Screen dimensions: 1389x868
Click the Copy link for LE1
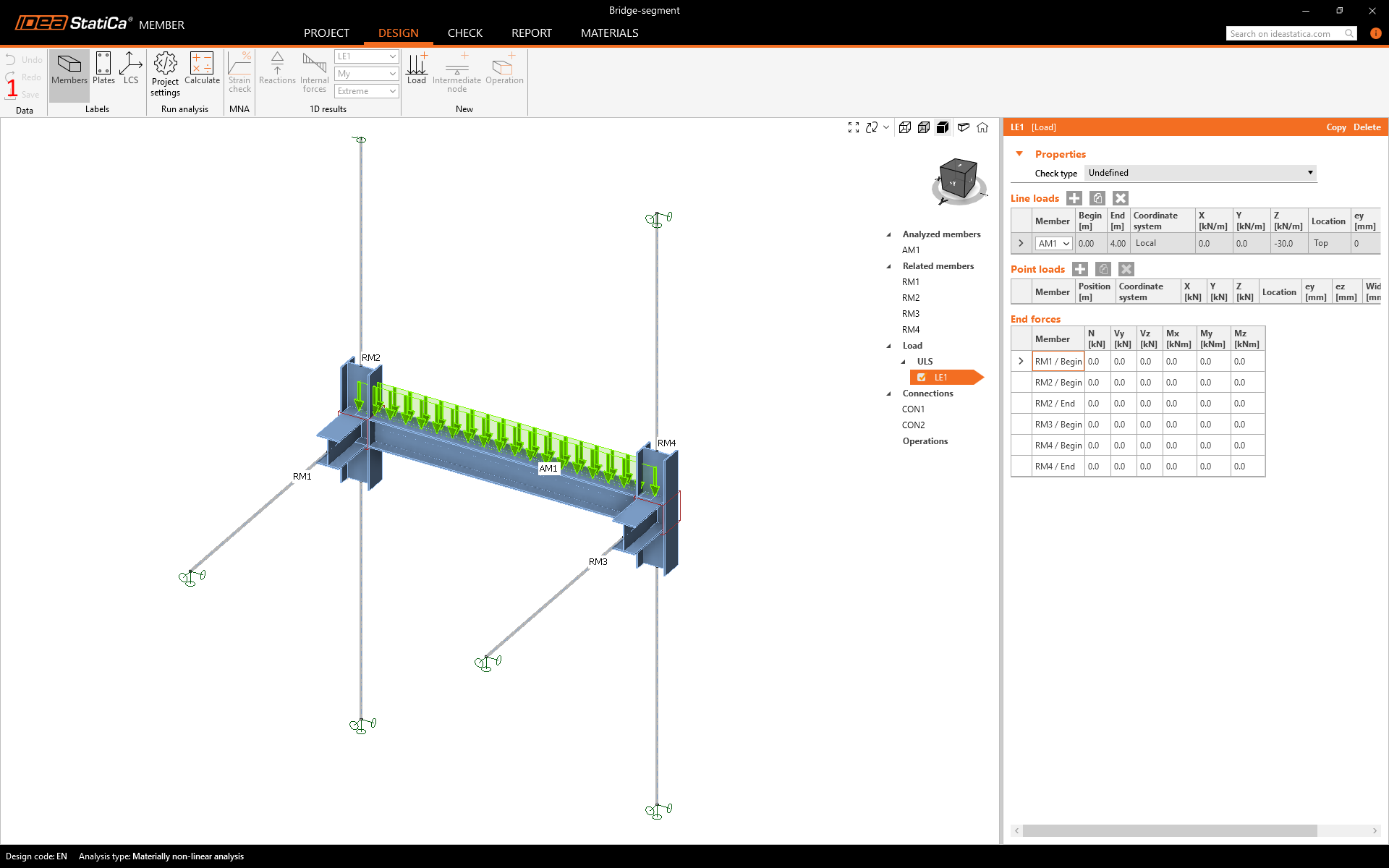point(1335,127)
